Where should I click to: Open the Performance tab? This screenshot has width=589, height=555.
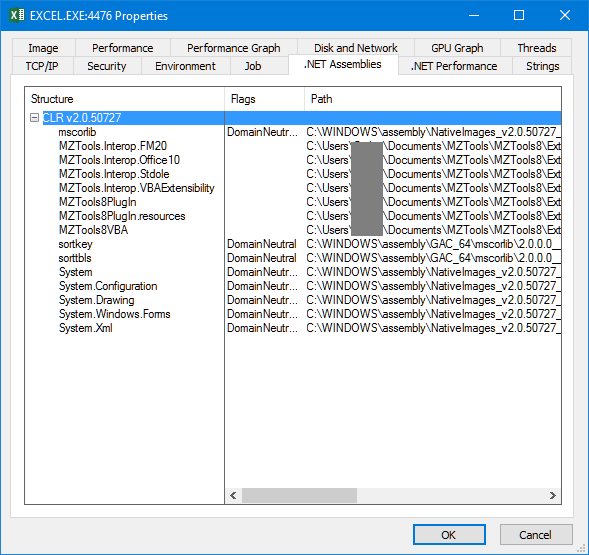click(122, 48)
